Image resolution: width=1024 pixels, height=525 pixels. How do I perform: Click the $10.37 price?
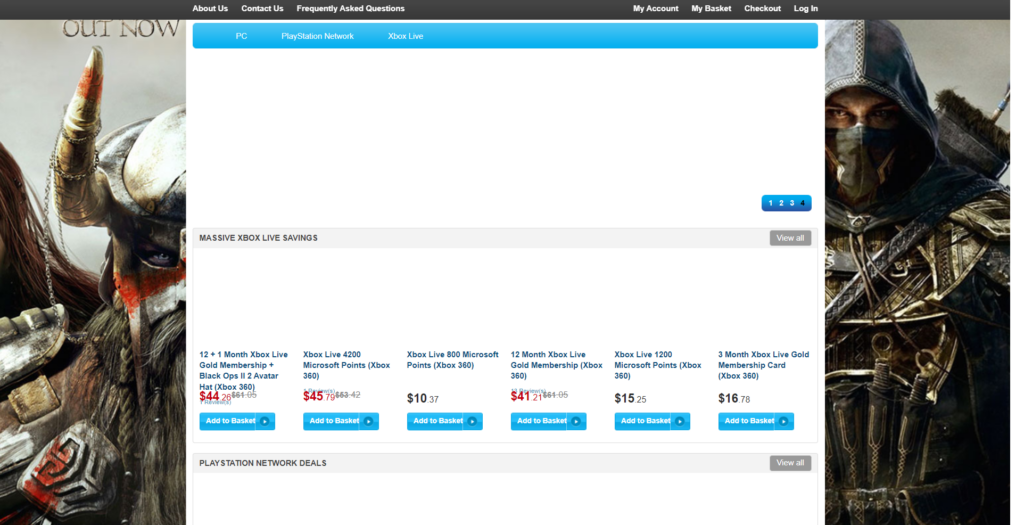(423, 398)
